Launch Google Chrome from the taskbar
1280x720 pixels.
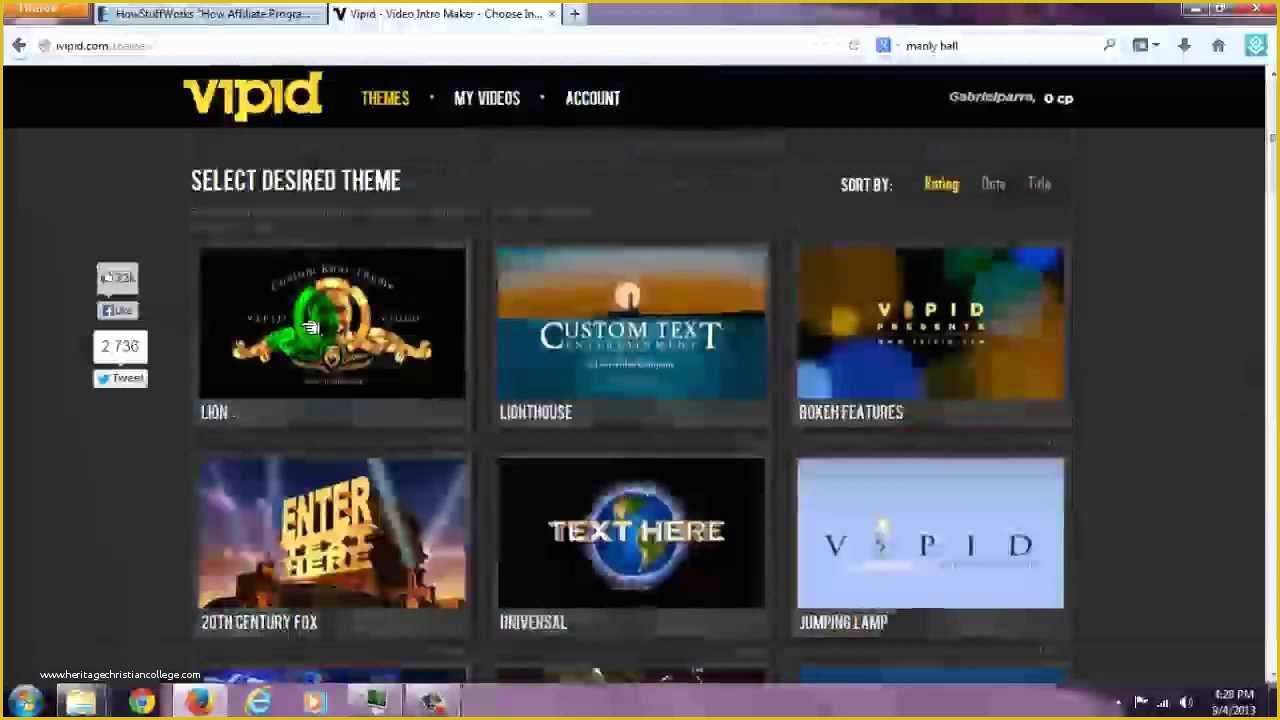[141, 702]
